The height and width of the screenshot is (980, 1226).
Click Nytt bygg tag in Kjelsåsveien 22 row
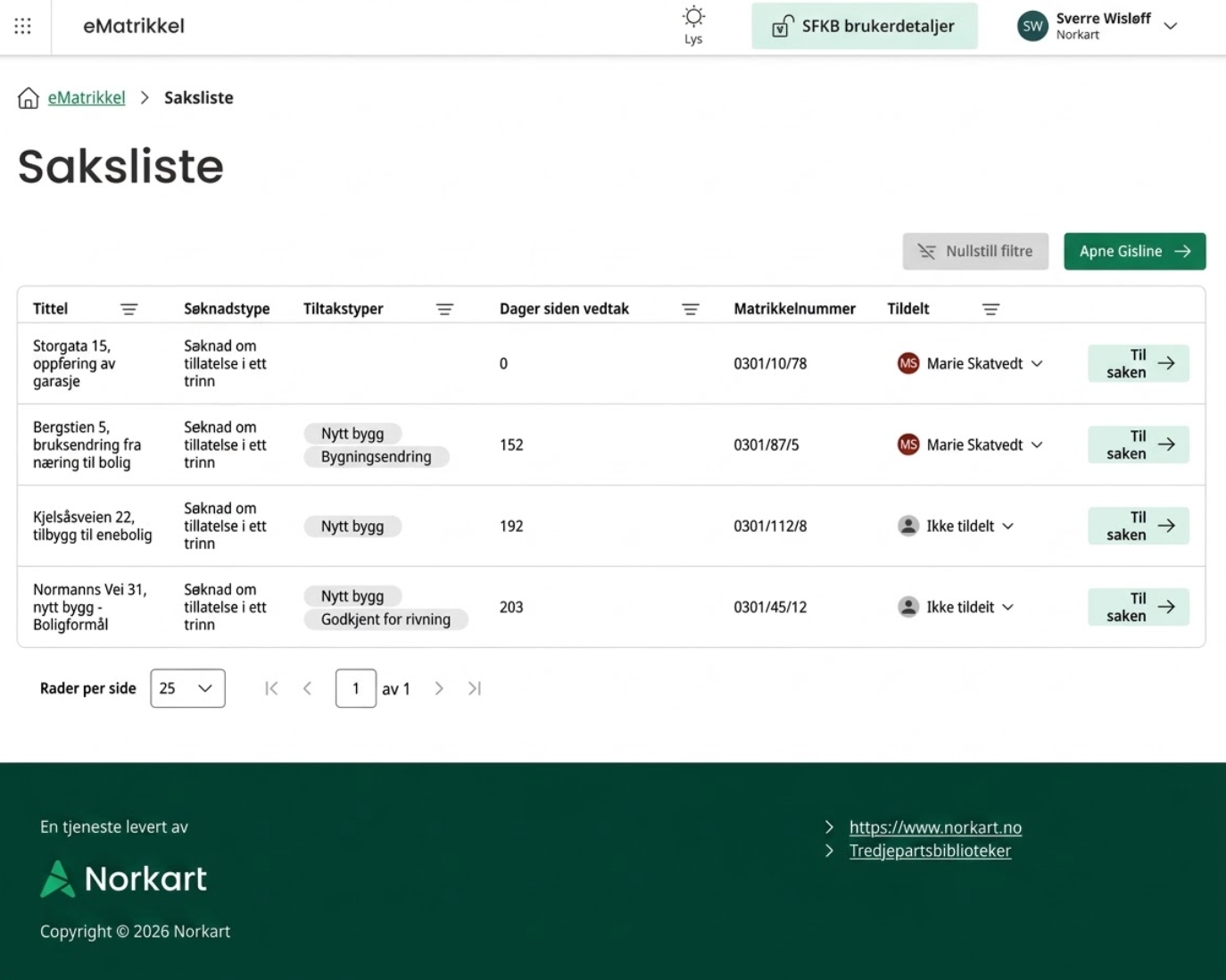(x=352, y=527)
